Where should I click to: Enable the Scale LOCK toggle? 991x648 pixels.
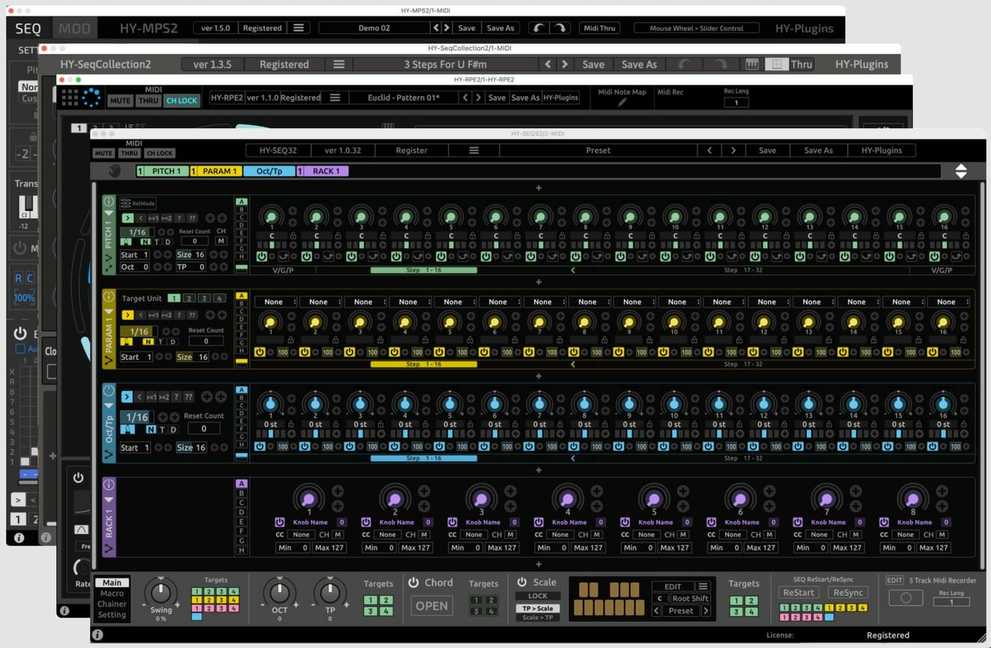click(537, 596)
